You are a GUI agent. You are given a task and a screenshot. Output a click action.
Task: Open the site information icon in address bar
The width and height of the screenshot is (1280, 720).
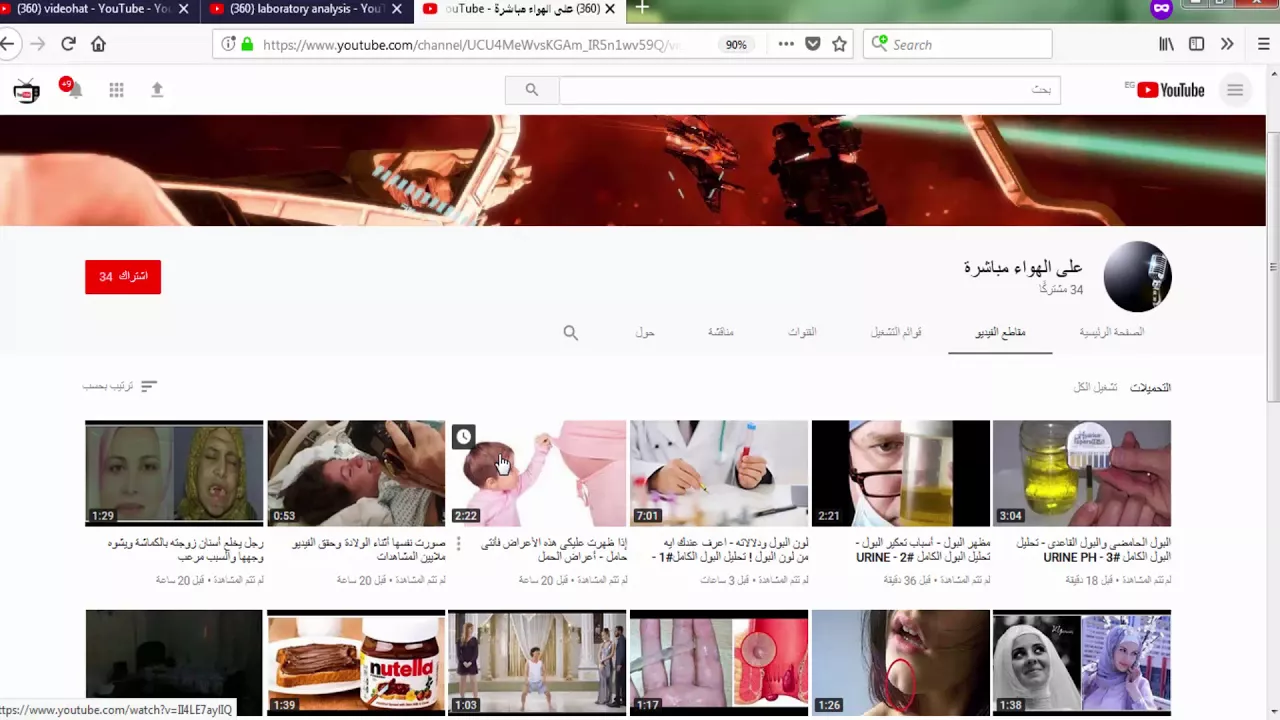coord(228,44)
